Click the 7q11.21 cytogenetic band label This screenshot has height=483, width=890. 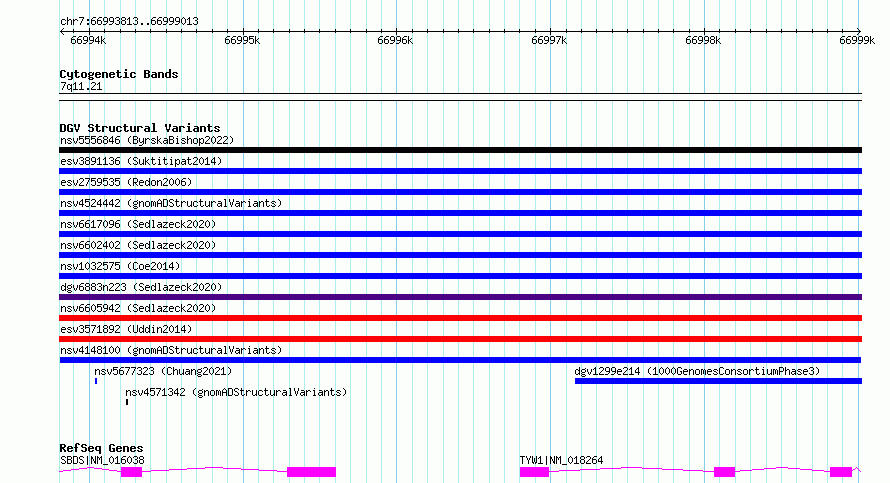81,86
